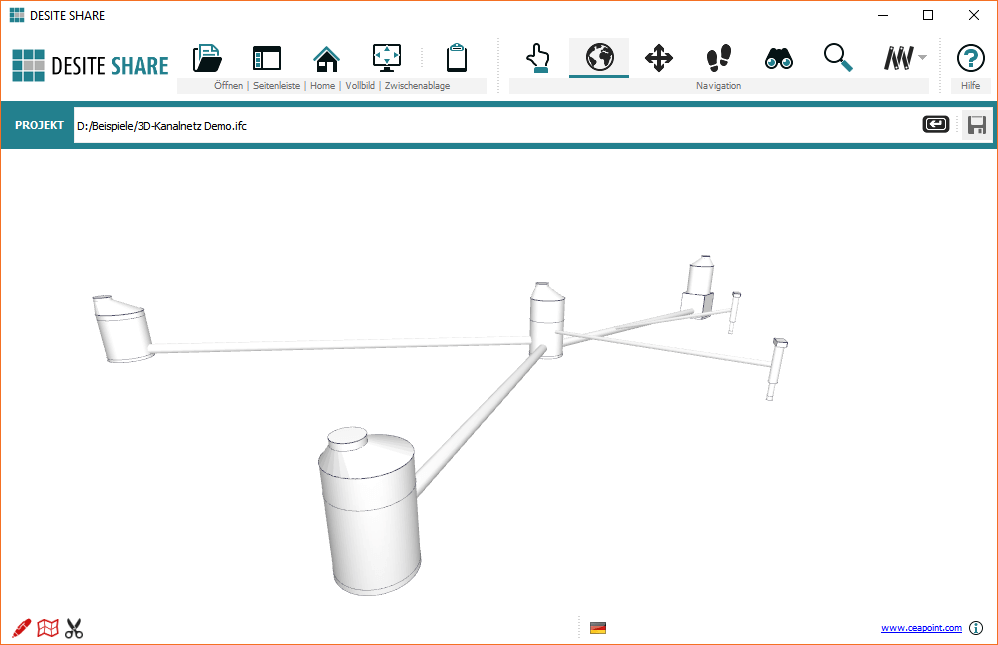Toggle the Seitenleiste sidebar panel
998x645 pixels.
(x=267, y=58)
